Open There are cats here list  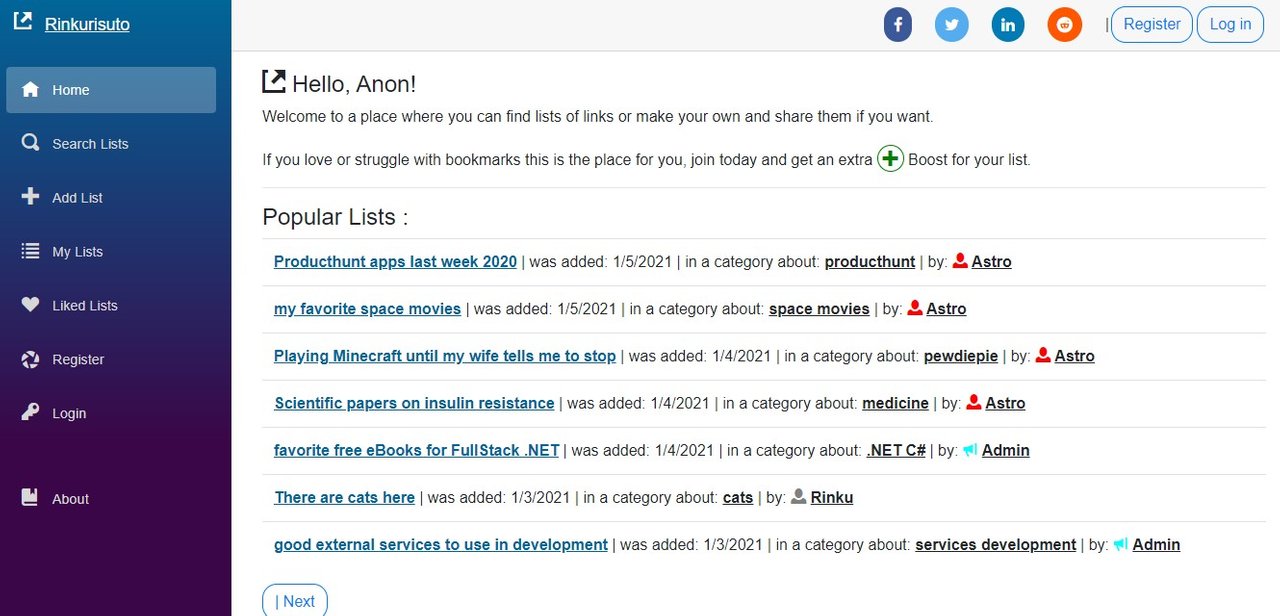344,497
